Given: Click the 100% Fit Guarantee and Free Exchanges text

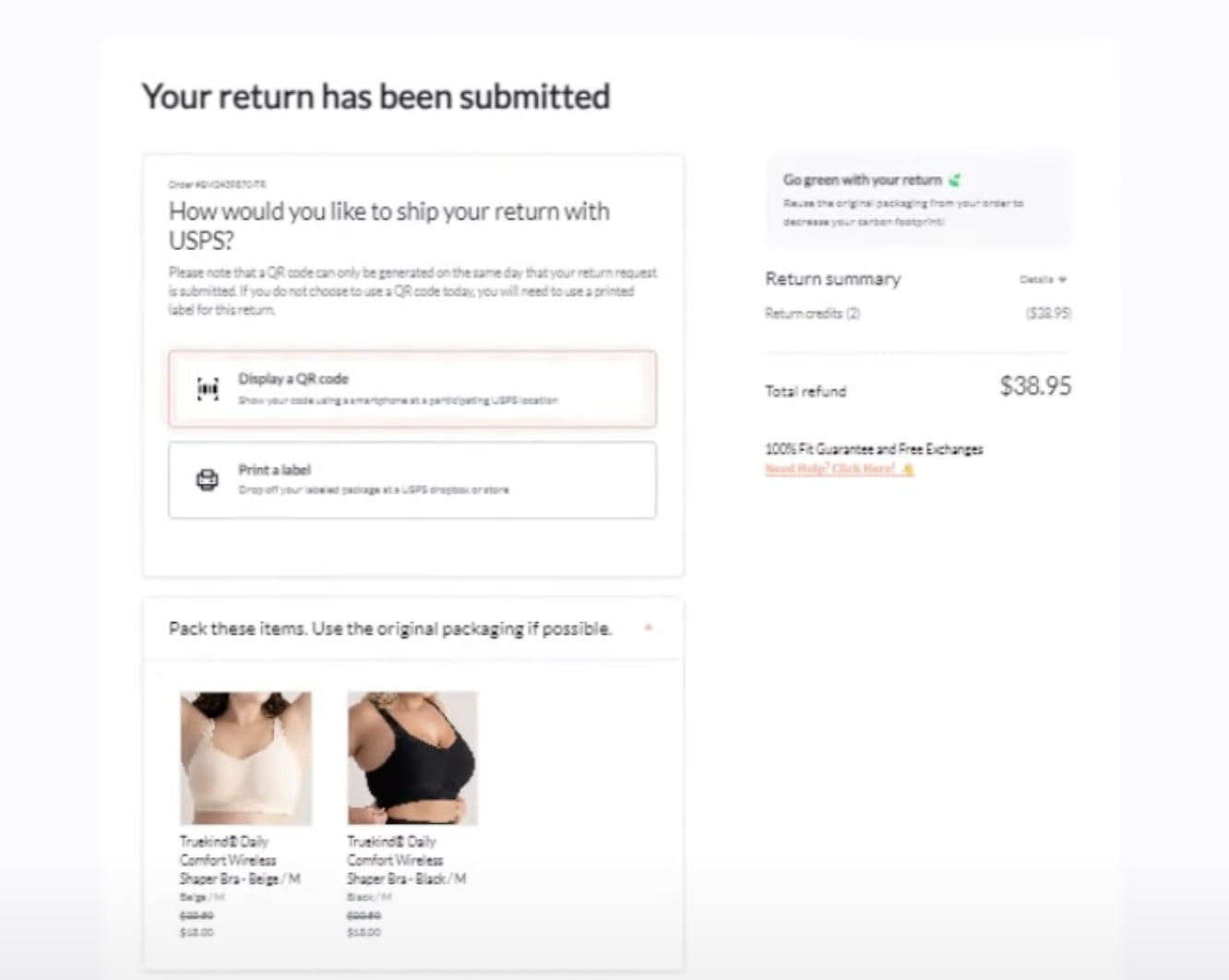Looking at the screenshot, I should coord(874,449).
